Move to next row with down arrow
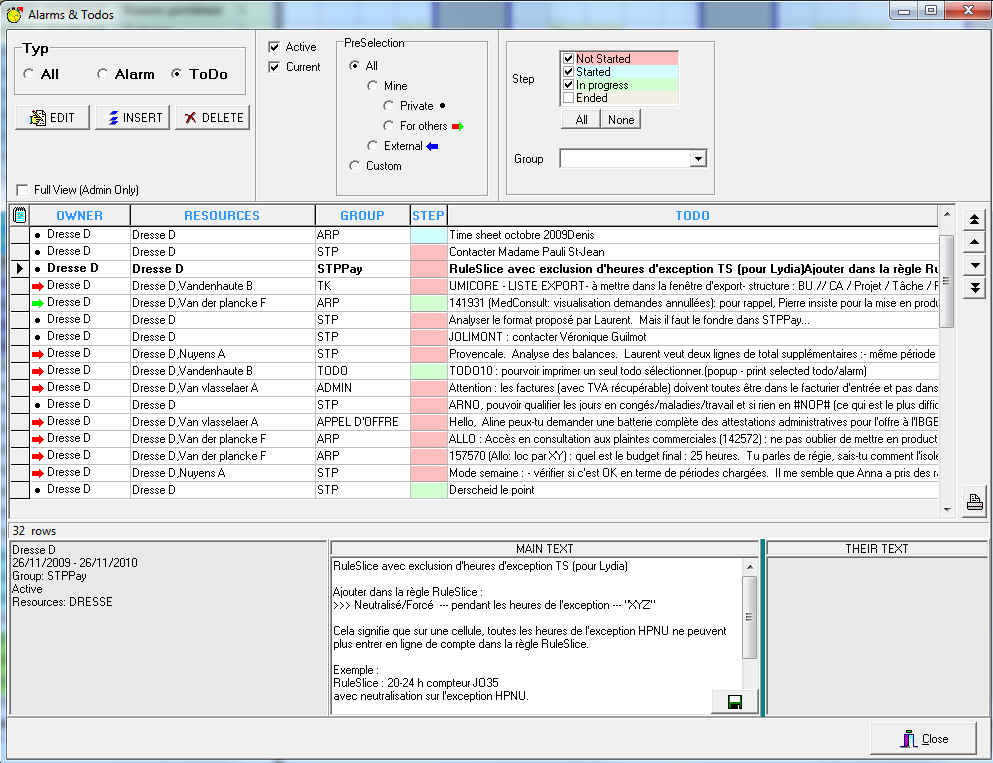Image resolution: width=993 pixels, height=763 pixels. click(974, 265)
